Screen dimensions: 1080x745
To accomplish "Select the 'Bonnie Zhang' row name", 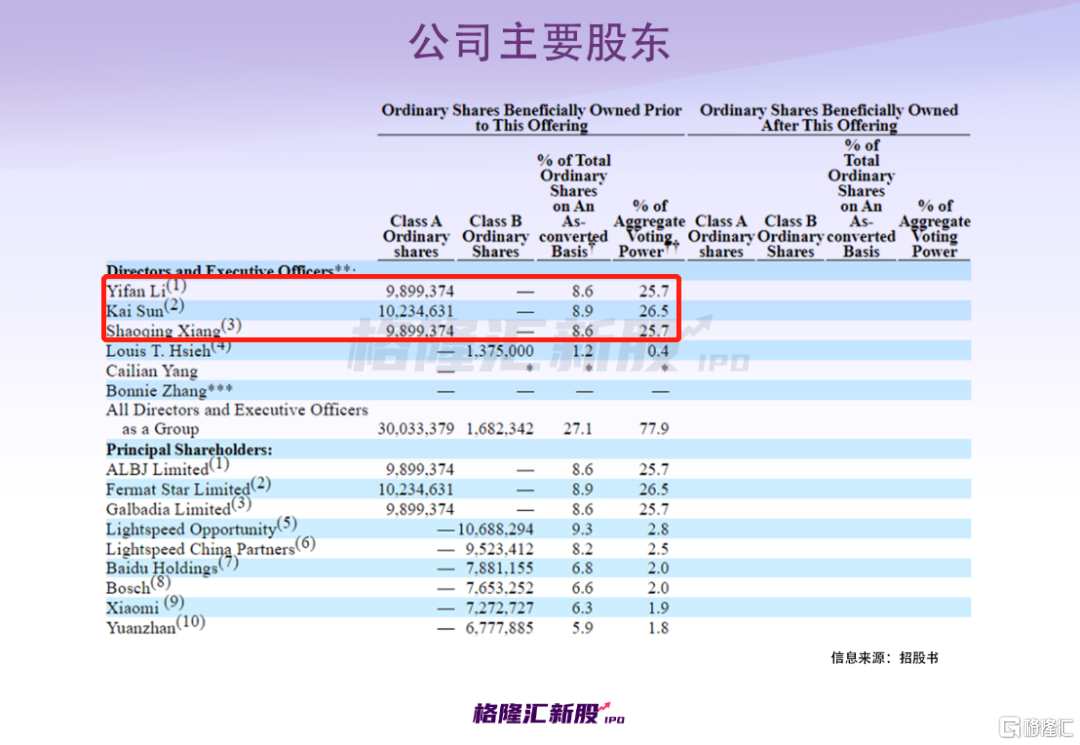I will pyautogui.click(x=169, y=390).
